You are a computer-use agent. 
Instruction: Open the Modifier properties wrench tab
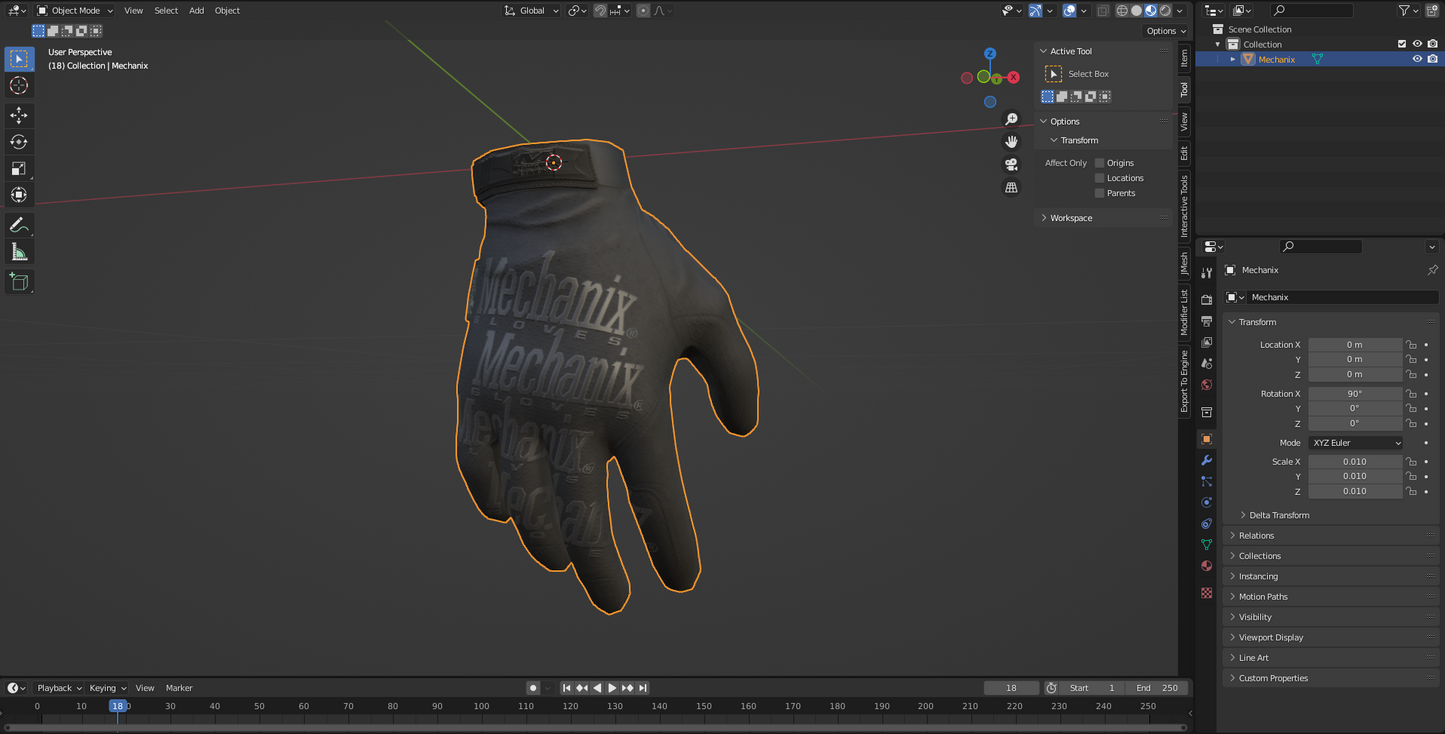pos(1207,460)
